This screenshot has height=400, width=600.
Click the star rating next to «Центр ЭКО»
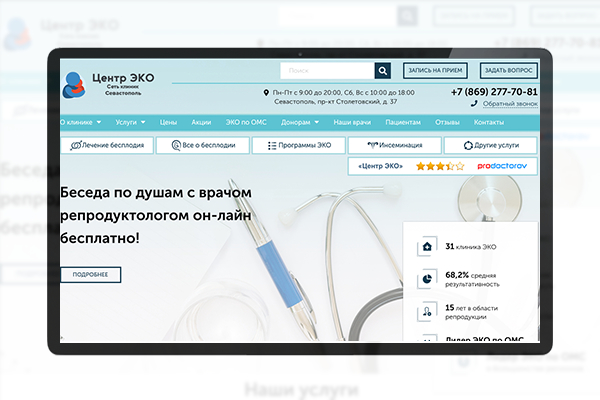[x=440, y=166]
